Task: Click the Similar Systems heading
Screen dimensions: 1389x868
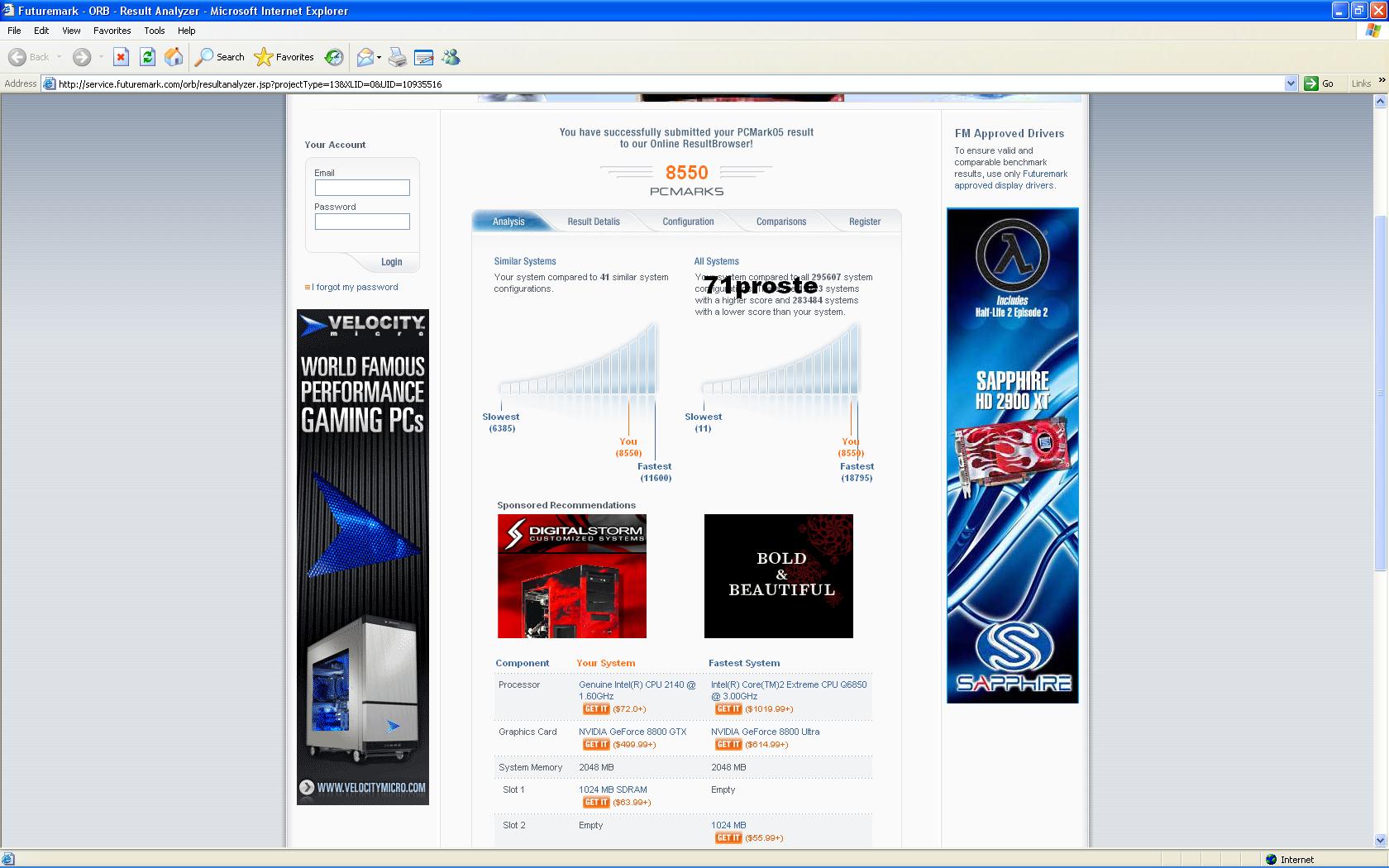Action: tap(525, 261)
